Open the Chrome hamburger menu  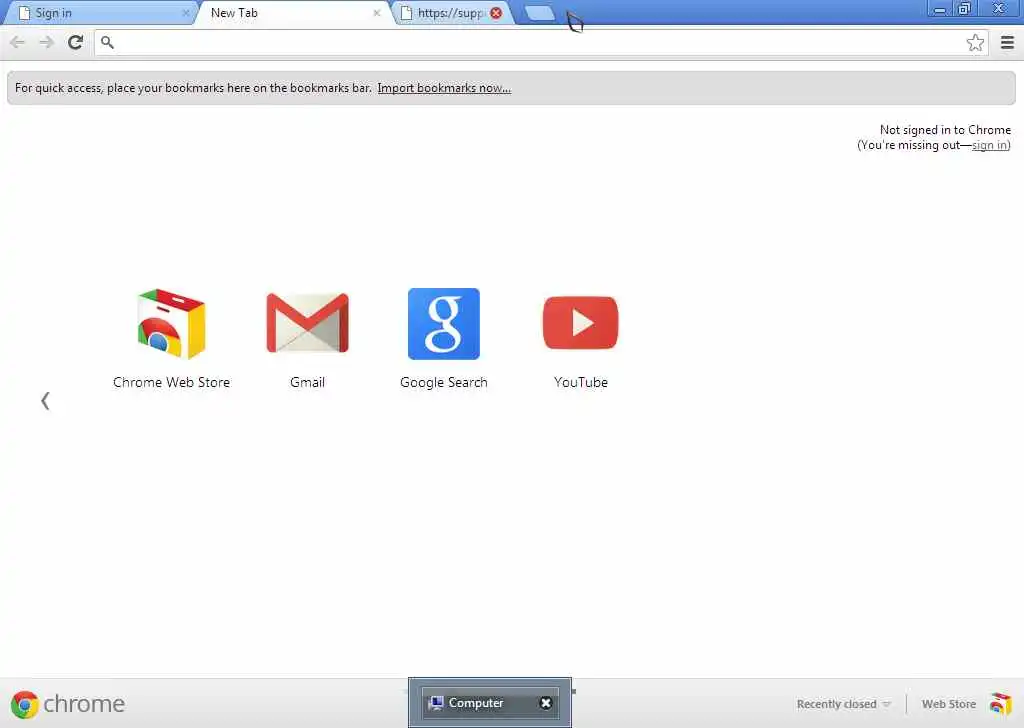point(1007,42)
